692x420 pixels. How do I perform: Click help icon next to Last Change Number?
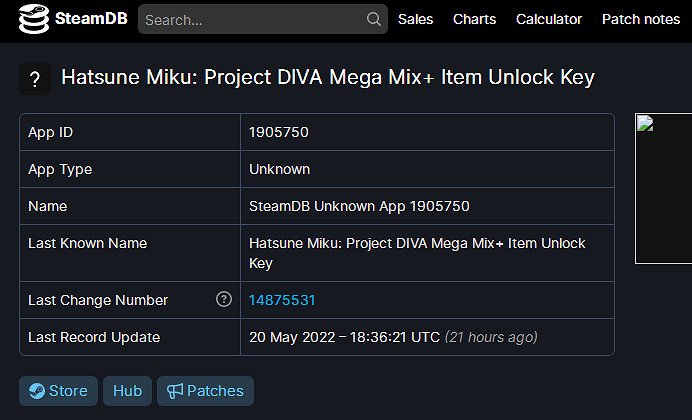click(x=224, y=300)
